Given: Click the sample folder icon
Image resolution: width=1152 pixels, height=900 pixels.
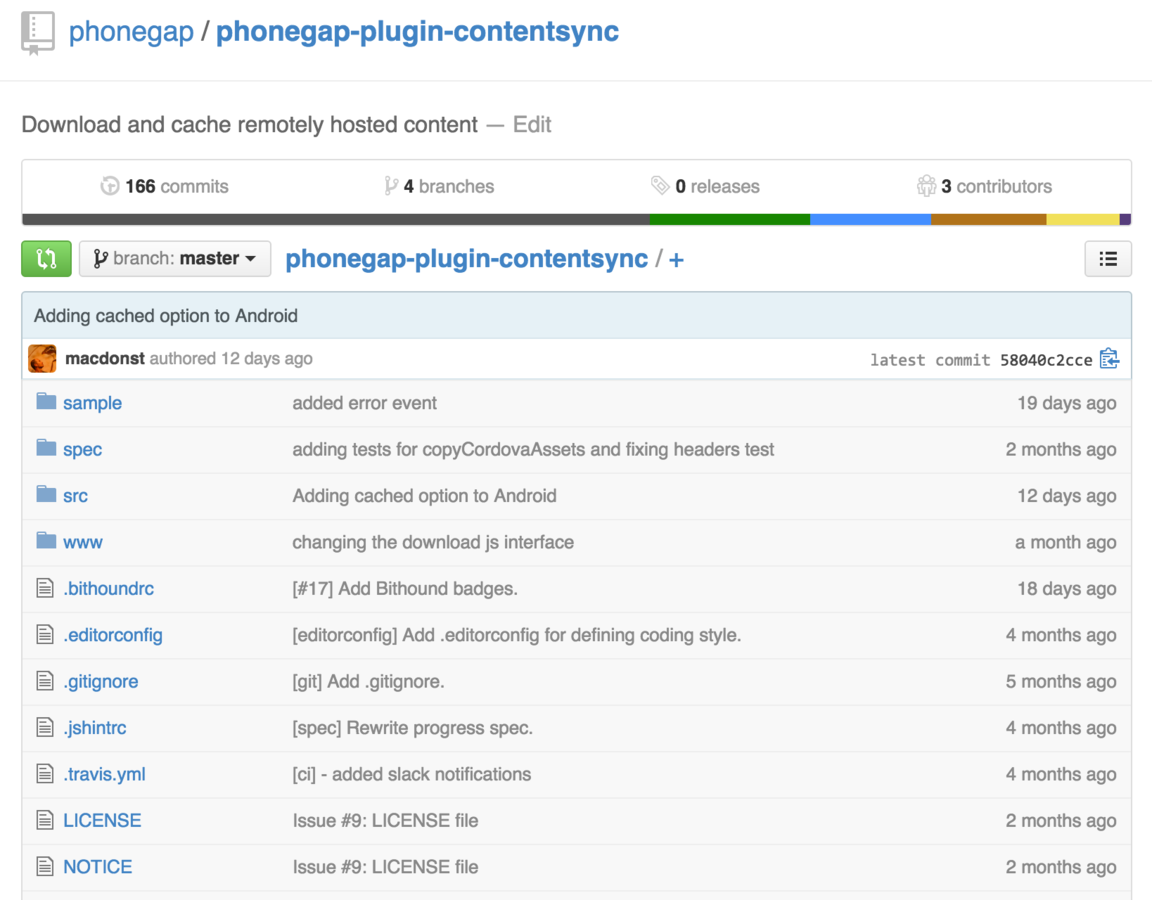Looking at the screenshot, I should tap(46, 401).
